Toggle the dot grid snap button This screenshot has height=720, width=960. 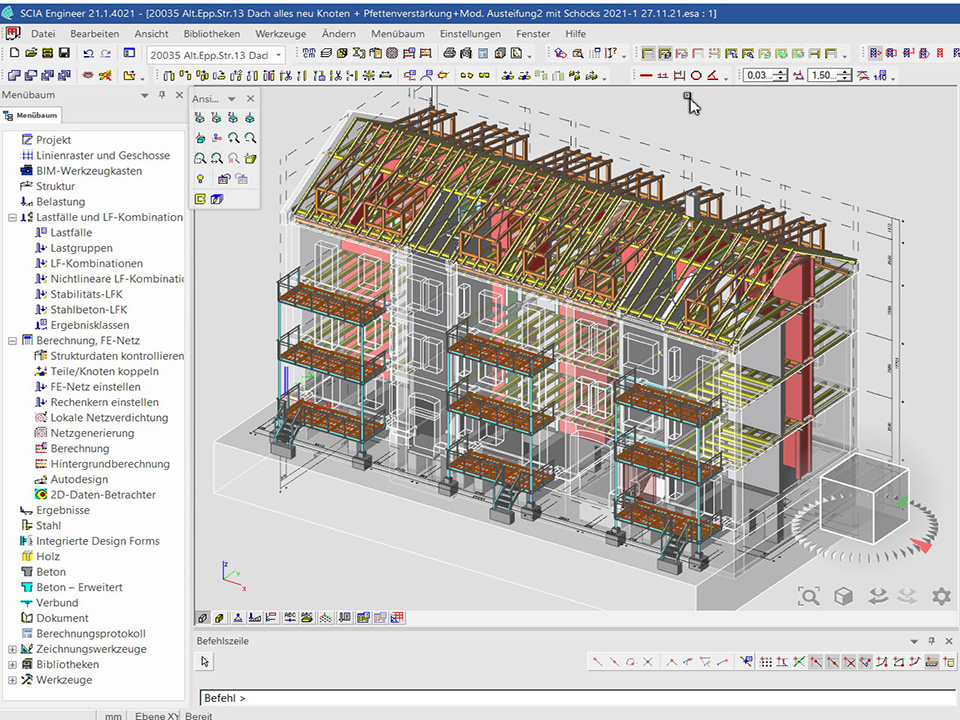(766, 661)
